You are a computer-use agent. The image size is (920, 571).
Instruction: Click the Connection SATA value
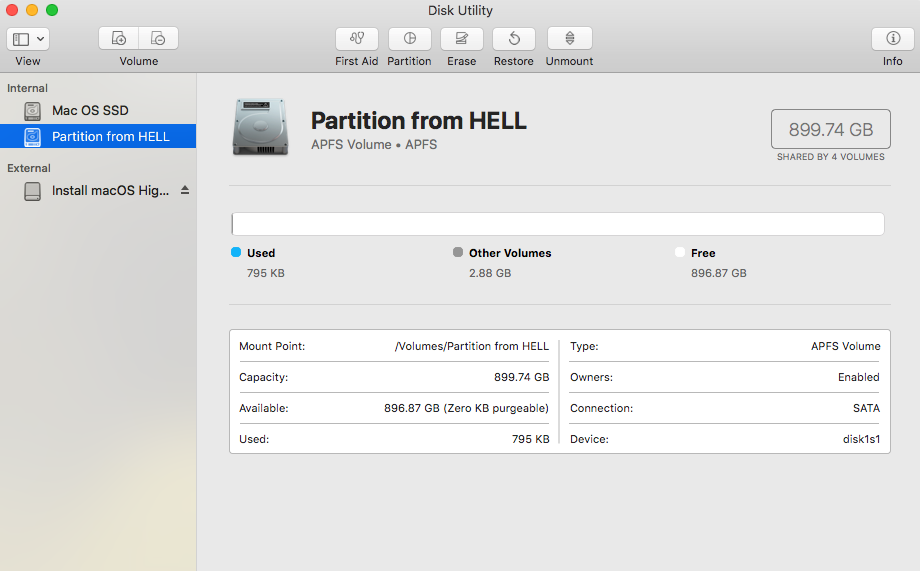tap(867, 408)
